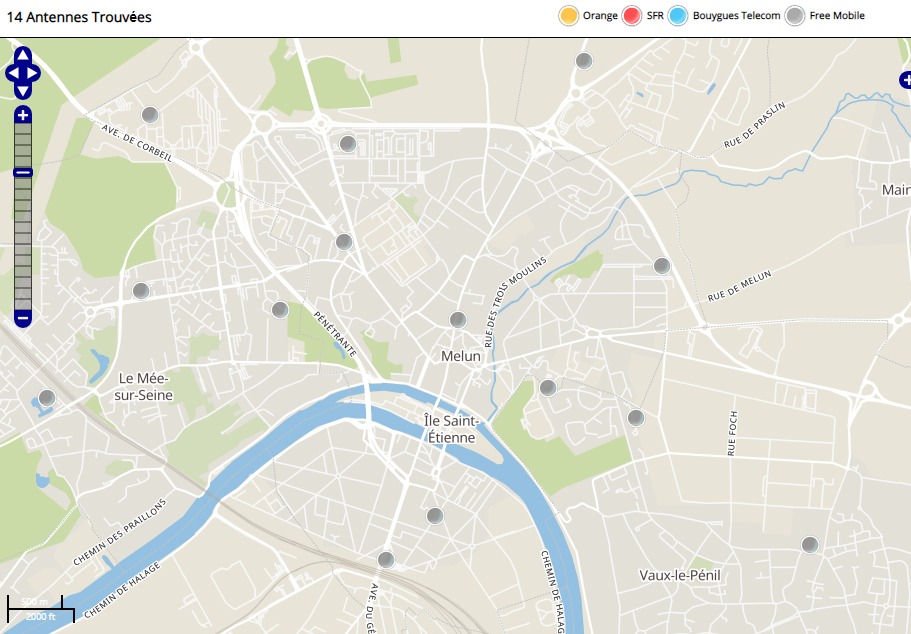Expand the layer switcher plus button
Viewport: 911px width, 634px height.
click(904, 80)
